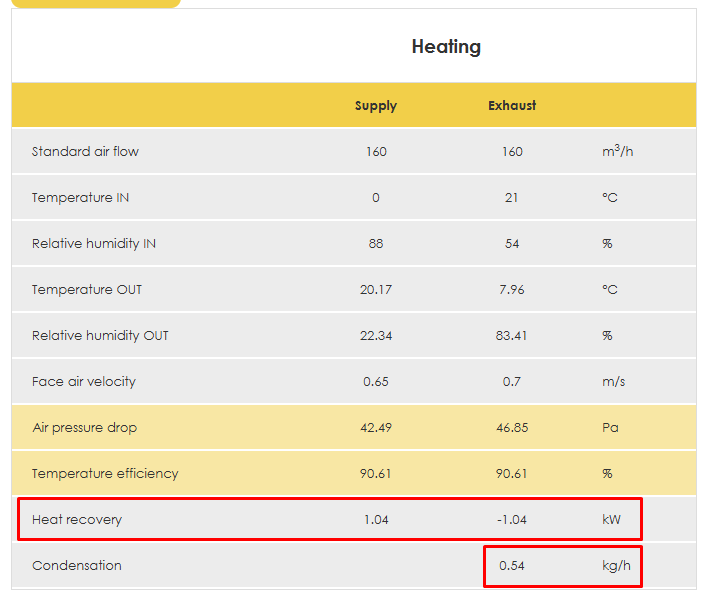Select supply Relative humidity OUT value 22.34

coord(376,336)
